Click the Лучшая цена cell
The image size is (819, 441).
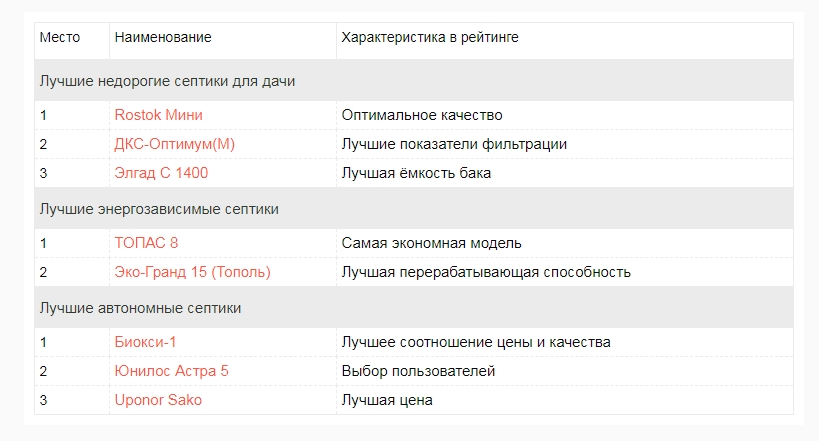pyautogui.click(x=387, y=400)
